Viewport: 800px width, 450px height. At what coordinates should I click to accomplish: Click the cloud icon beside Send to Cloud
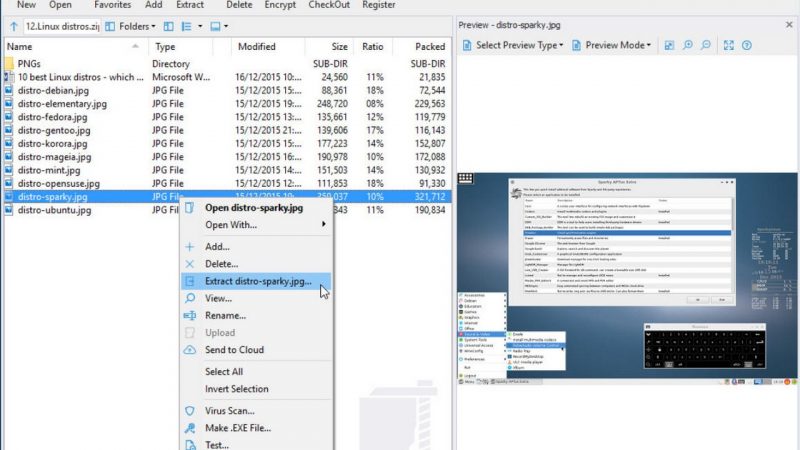tap(190, 350)
